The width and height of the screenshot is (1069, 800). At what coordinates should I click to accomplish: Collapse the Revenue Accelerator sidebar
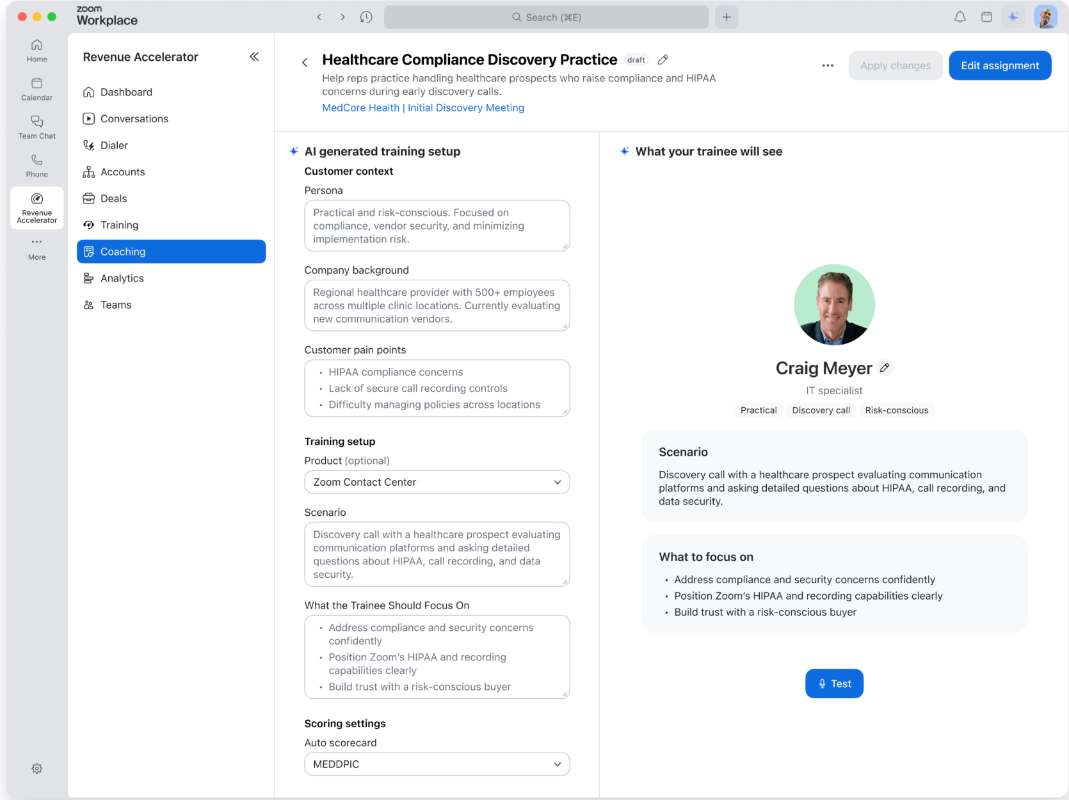pyautogui.click(x=254, y=57)
